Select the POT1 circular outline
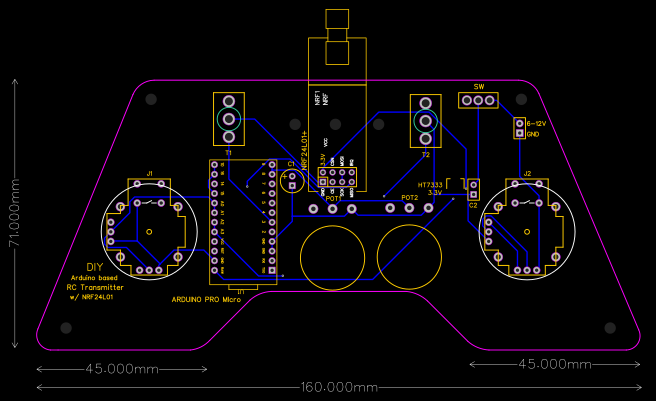The image size is (656, 401). [x=333, y=258]
